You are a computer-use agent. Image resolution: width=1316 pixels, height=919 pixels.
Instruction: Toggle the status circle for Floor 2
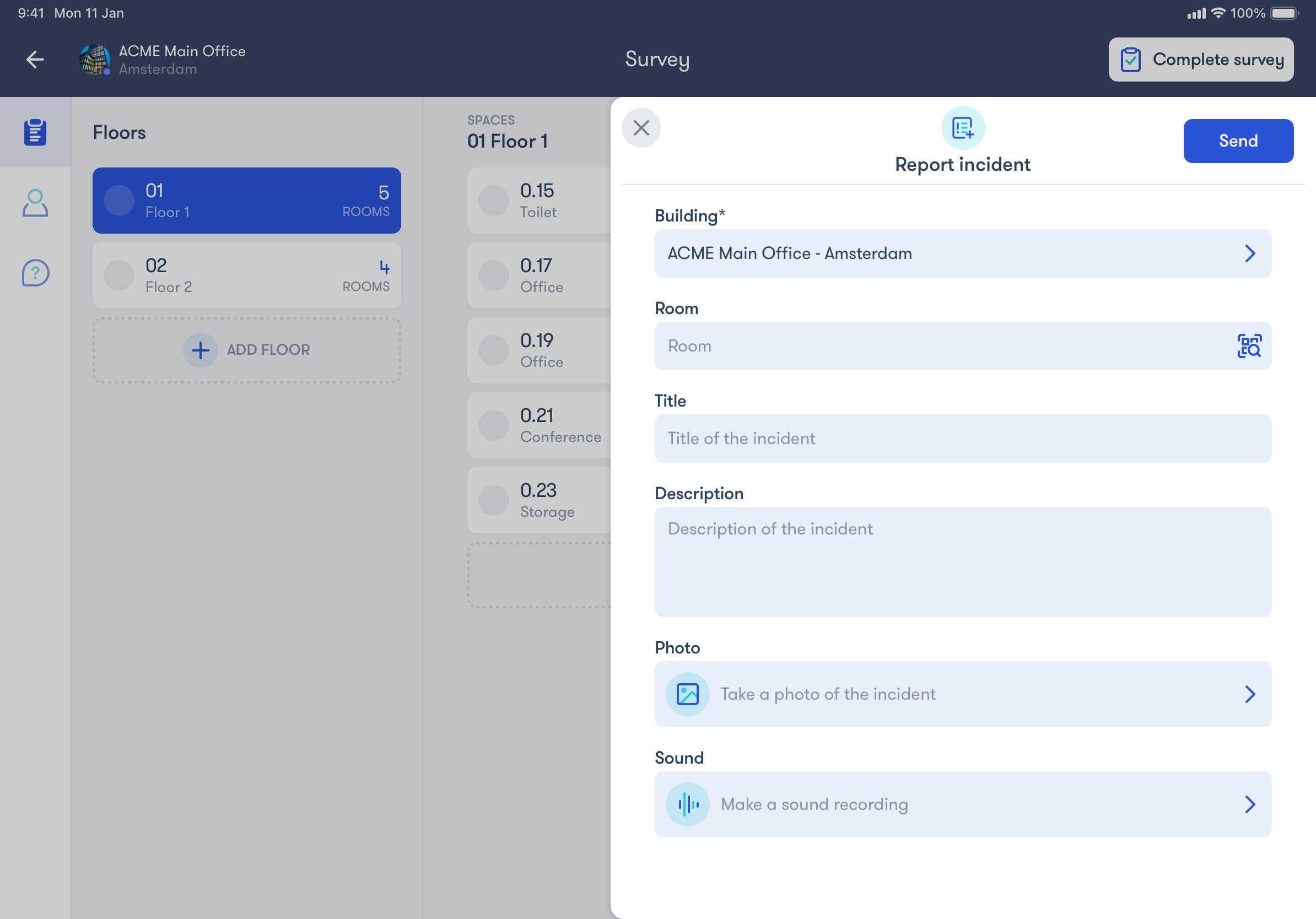pos(118,275)
